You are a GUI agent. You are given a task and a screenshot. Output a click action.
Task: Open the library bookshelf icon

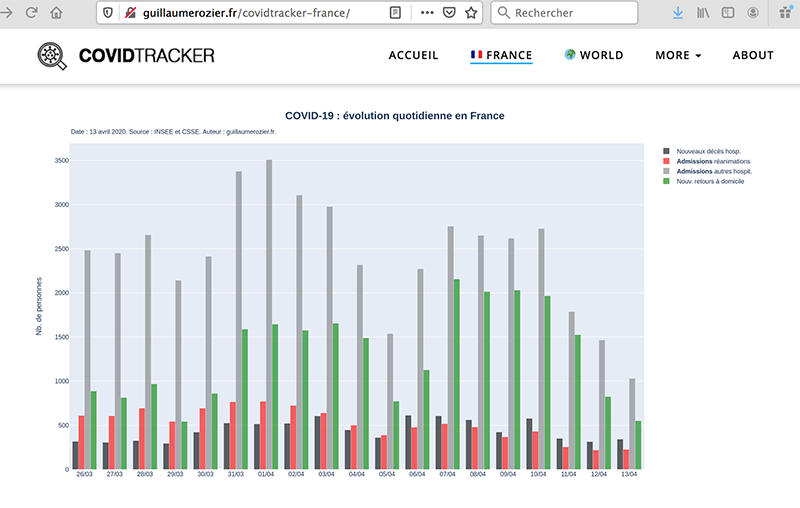pyautogui.click(x=703, y=13)
